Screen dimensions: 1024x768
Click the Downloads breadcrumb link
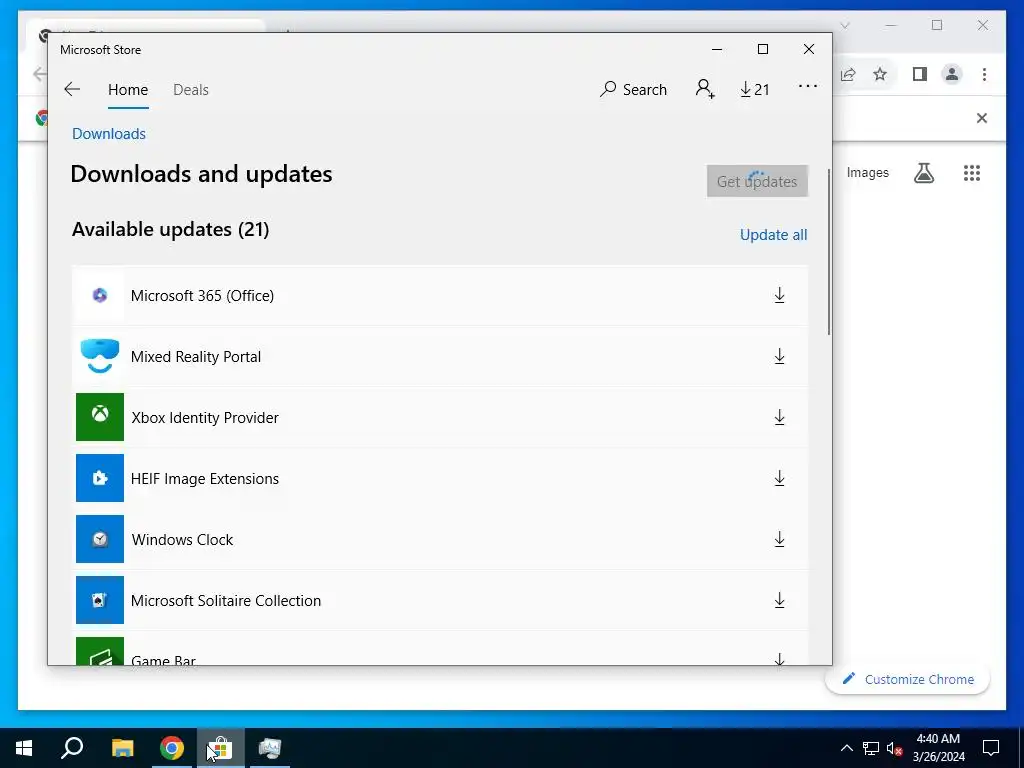tap(109, 133)
